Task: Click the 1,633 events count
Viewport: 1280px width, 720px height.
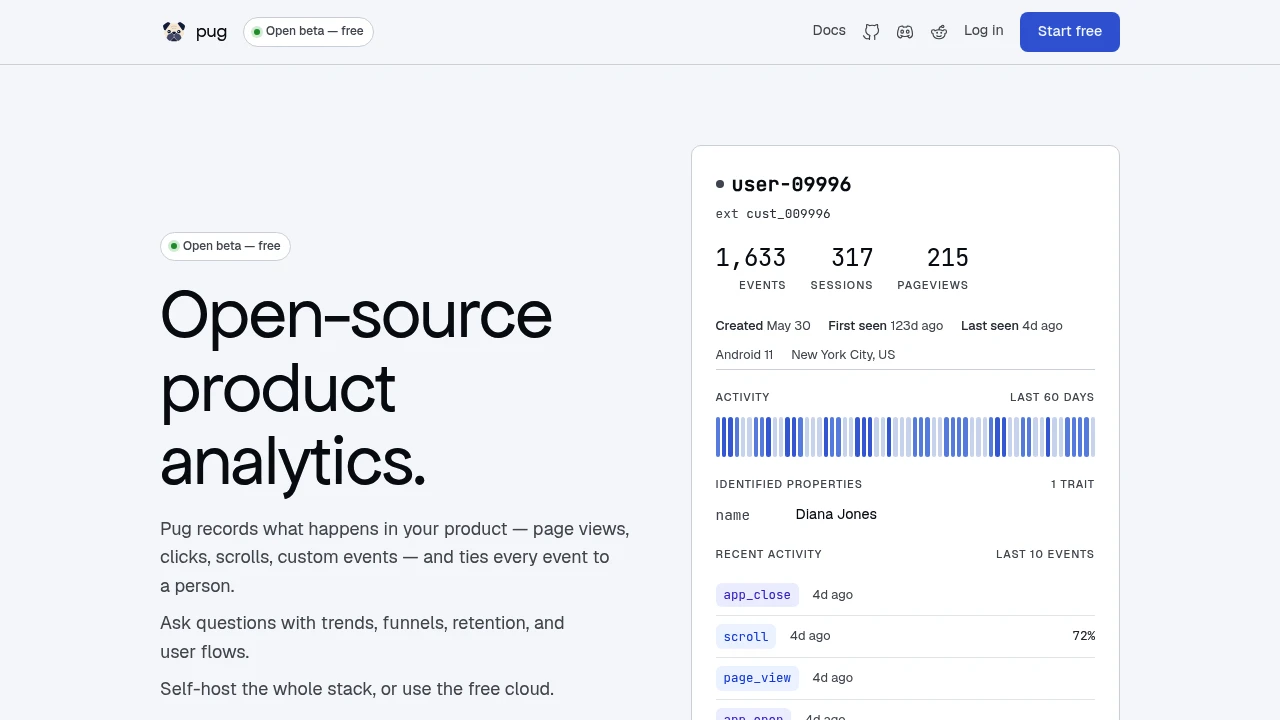Action: point(751,258)
